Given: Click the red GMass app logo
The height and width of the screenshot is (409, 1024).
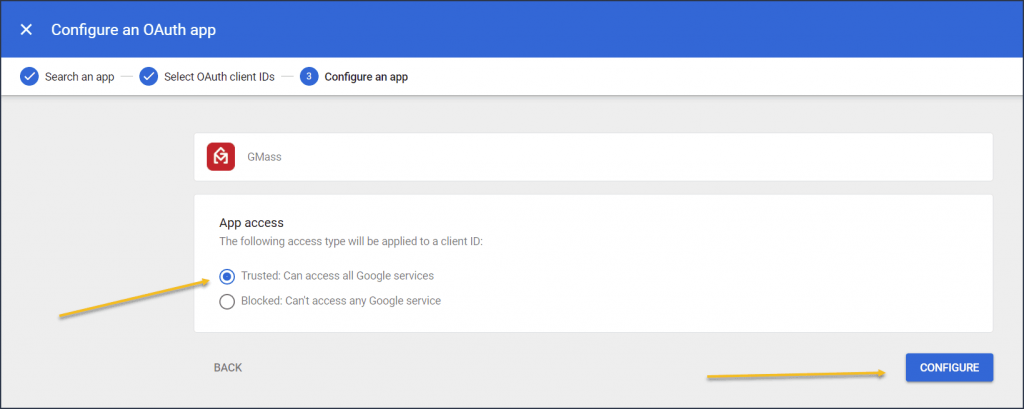Looking at the screenshot, I should point(221,157).
